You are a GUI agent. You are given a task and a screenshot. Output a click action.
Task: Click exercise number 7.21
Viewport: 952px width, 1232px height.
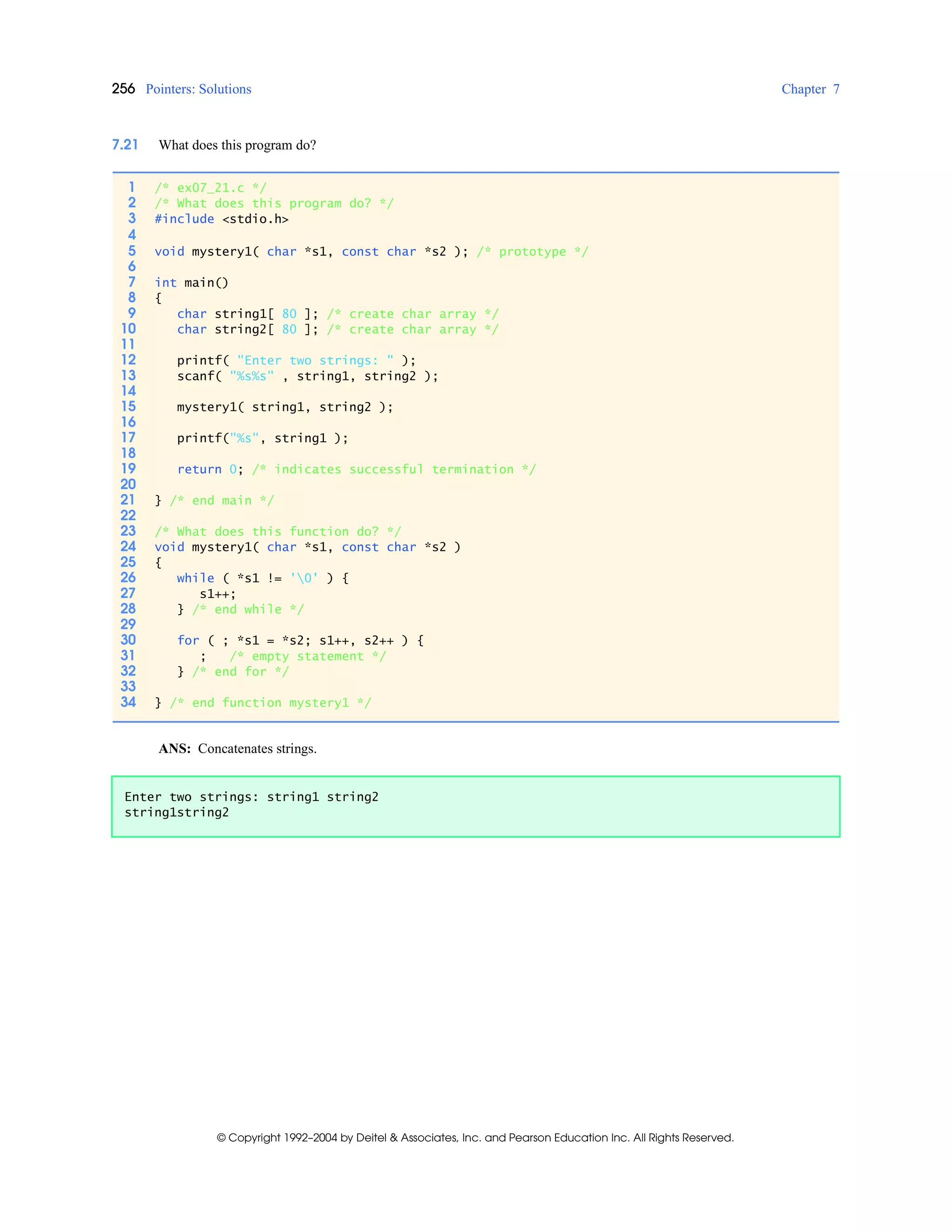tap(125, 145)
